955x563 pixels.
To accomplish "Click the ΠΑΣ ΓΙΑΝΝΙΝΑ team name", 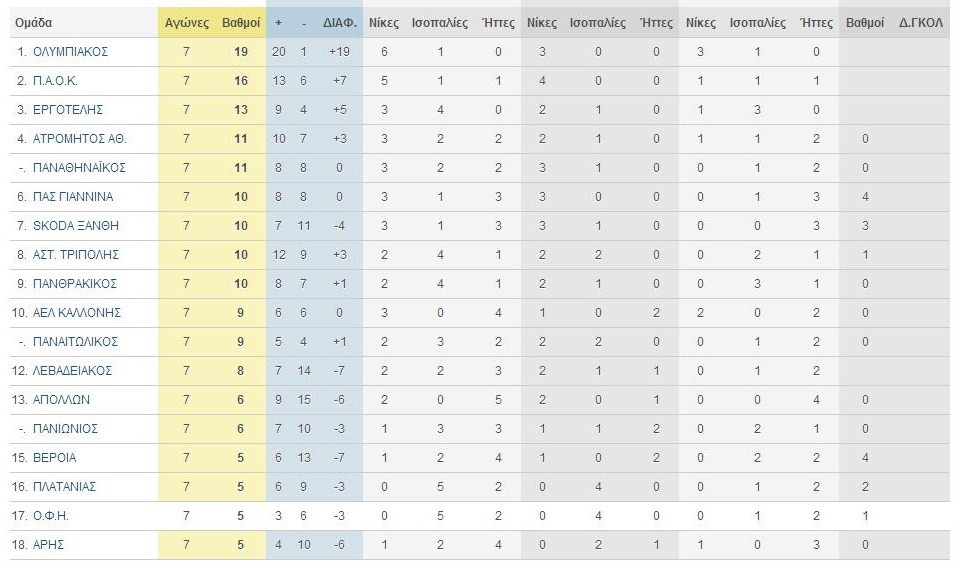I will [x=73, y=197].
